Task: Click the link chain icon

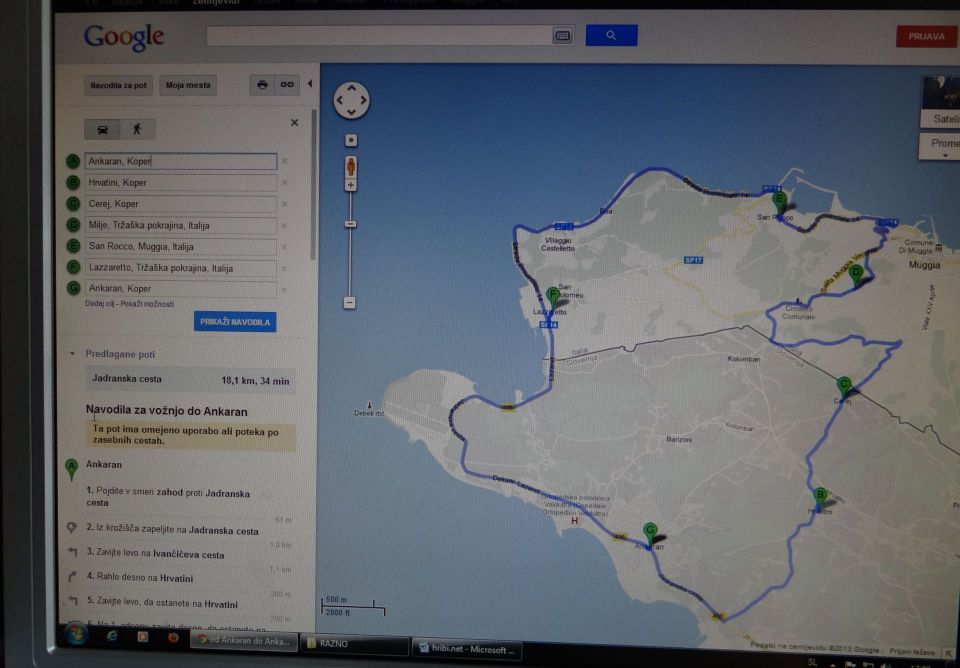Action: (x=287, y=84)
